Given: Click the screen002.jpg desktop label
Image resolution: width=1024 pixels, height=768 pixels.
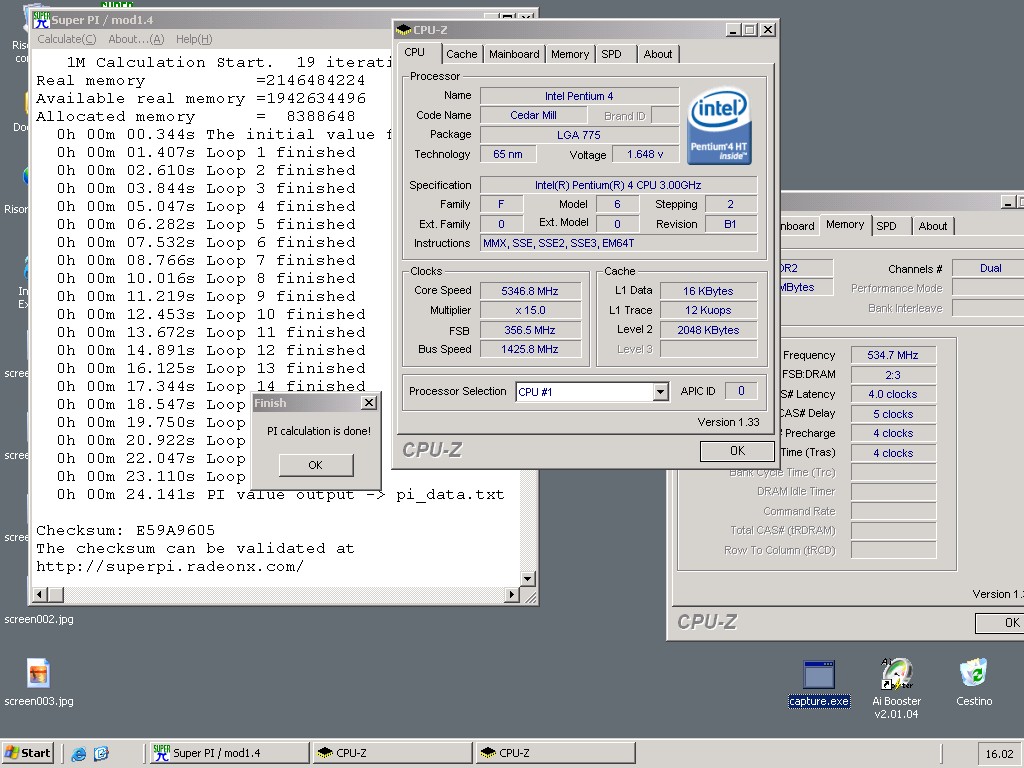Looking at the screenshot, I should [39, 619].
